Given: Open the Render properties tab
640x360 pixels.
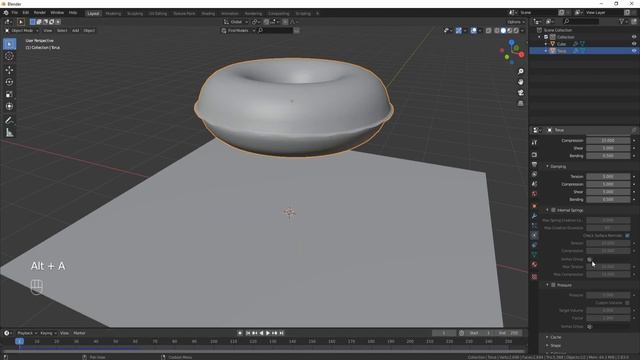Looking at the screenshot, I should coord(534,155).
